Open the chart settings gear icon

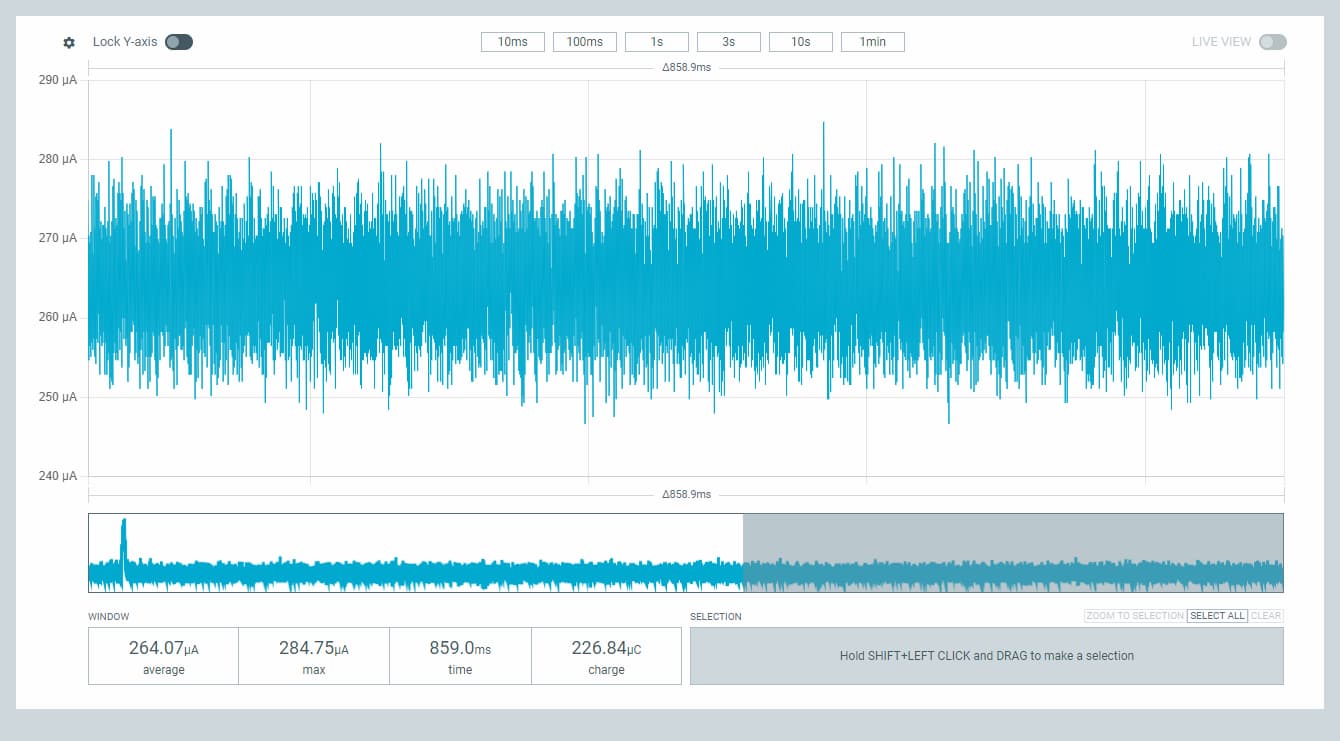tap(69, 43)
